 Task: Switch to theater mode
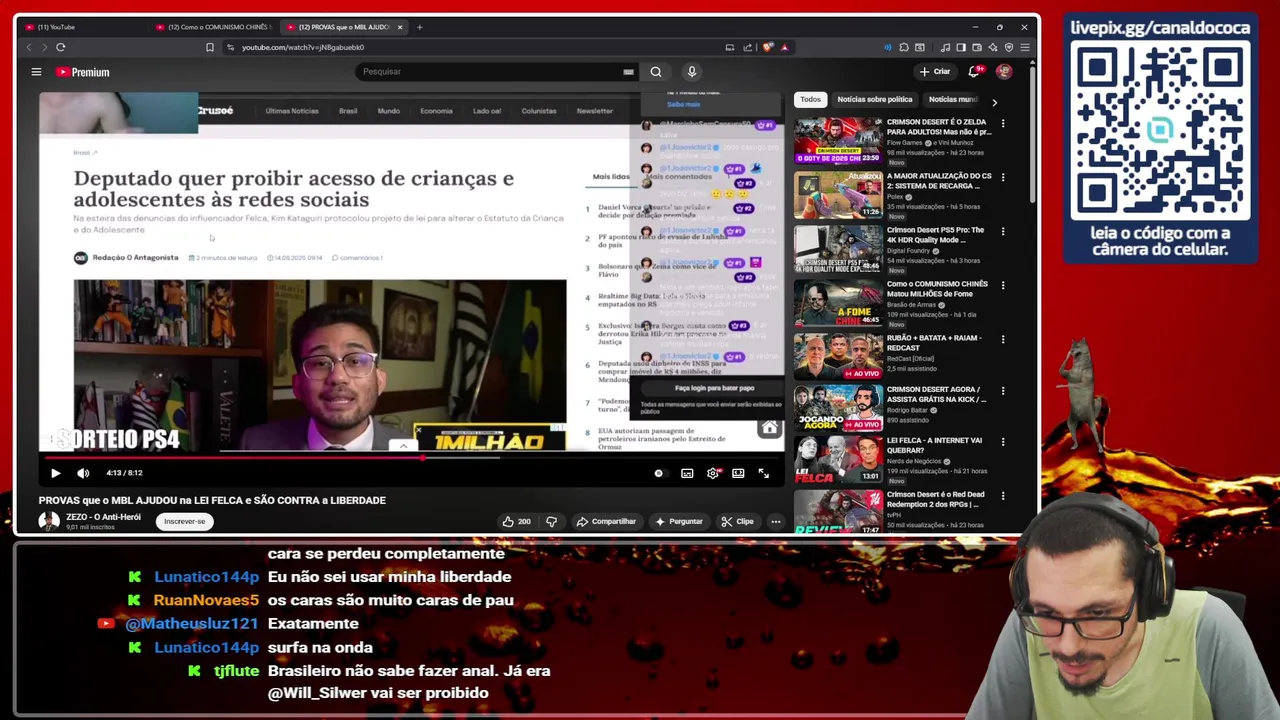tap(738, 473)
